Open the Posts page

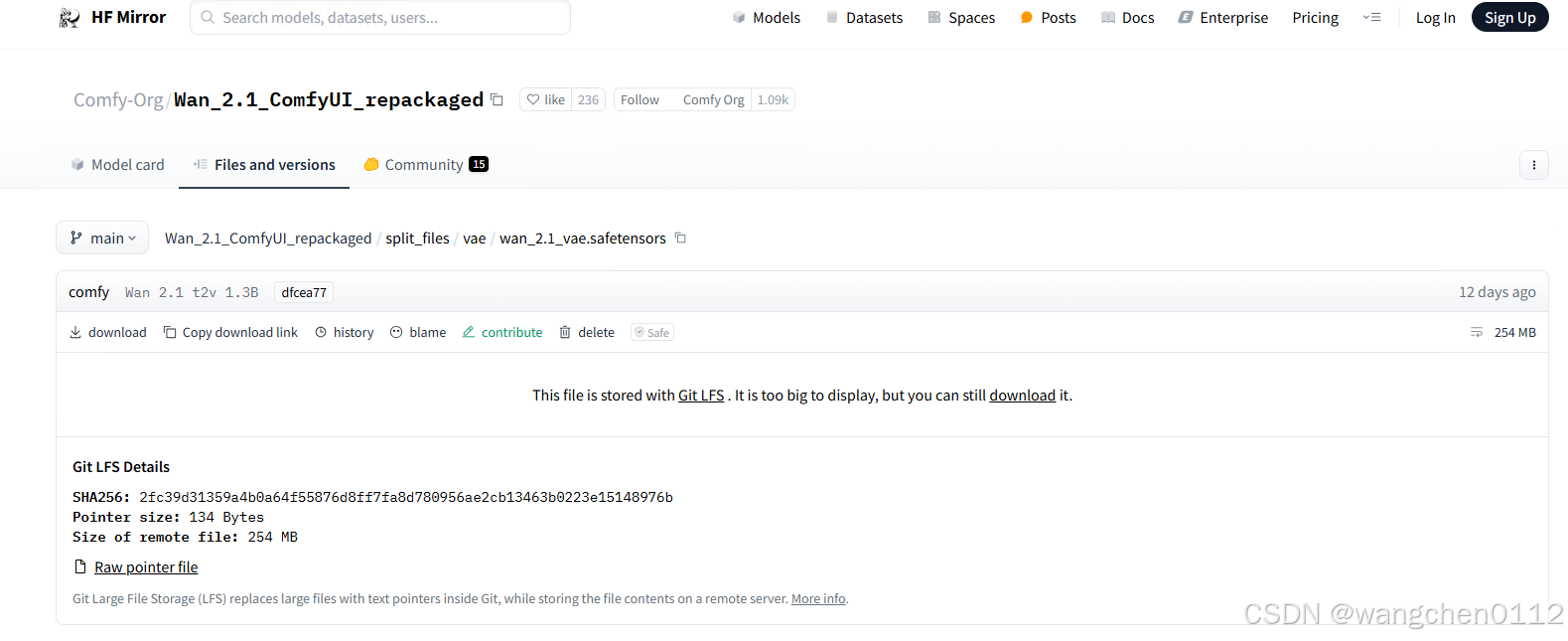point(1048,18)
